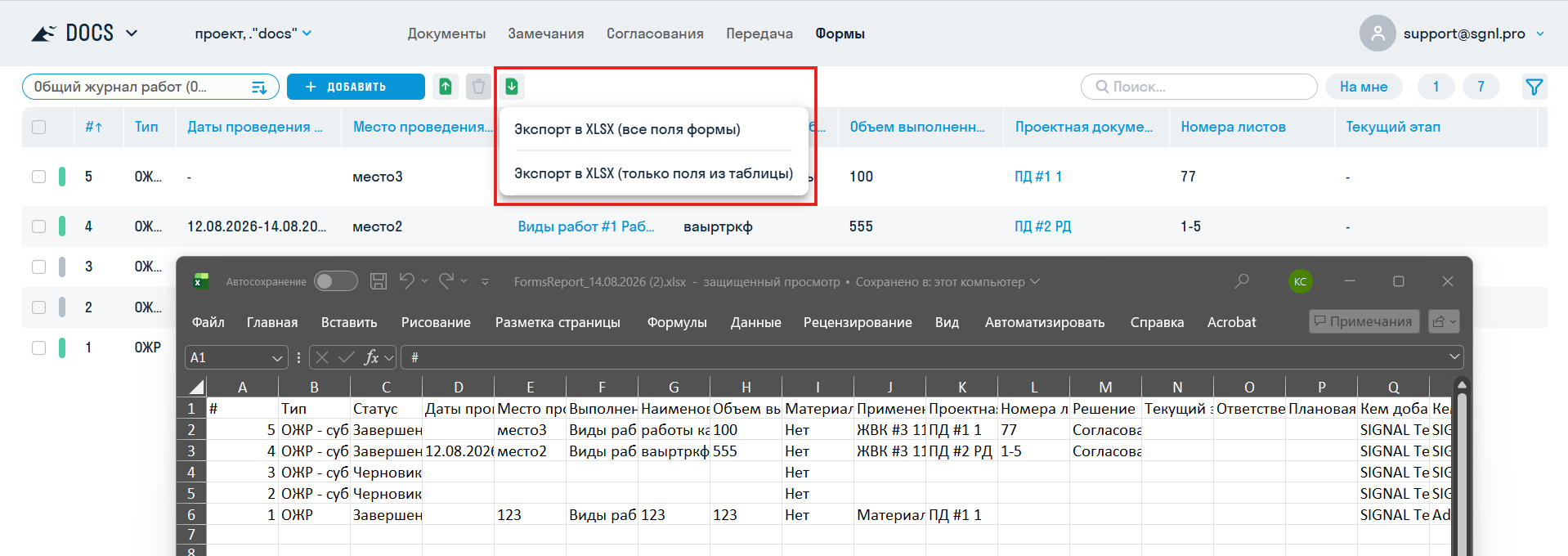Click the trash delete icon

[478, 86]
